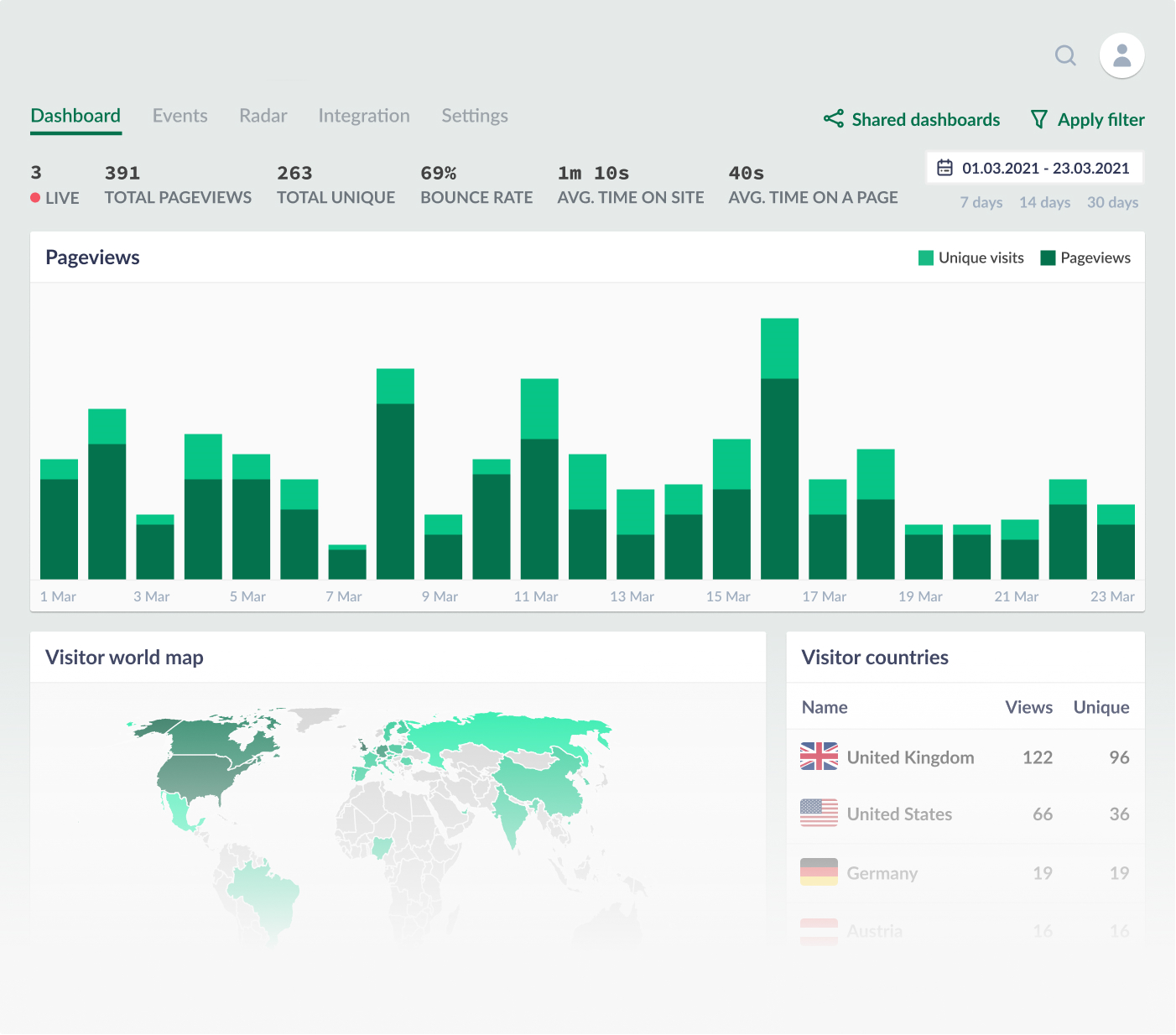Viewport: 1176px width, 1035px height.
Task: Click the 1m 10s time on site value
Action: (x=593, y=173)
